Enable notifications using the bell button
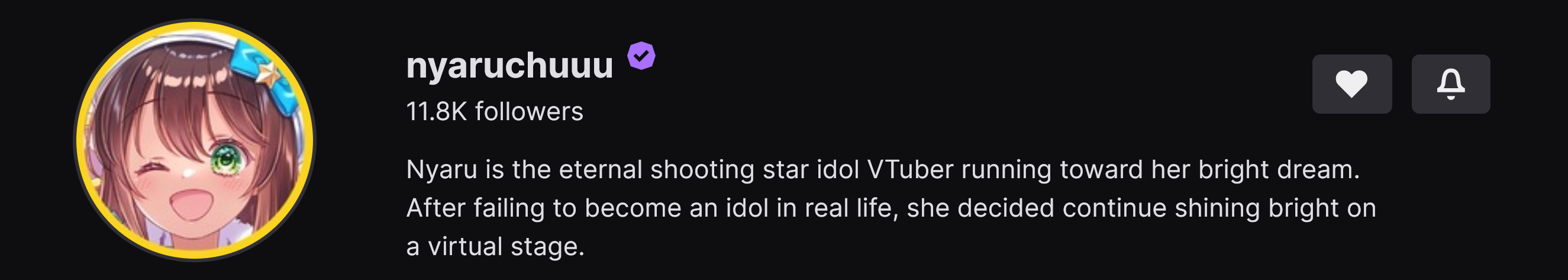The image size is (1568, 280). [1450, 84]
